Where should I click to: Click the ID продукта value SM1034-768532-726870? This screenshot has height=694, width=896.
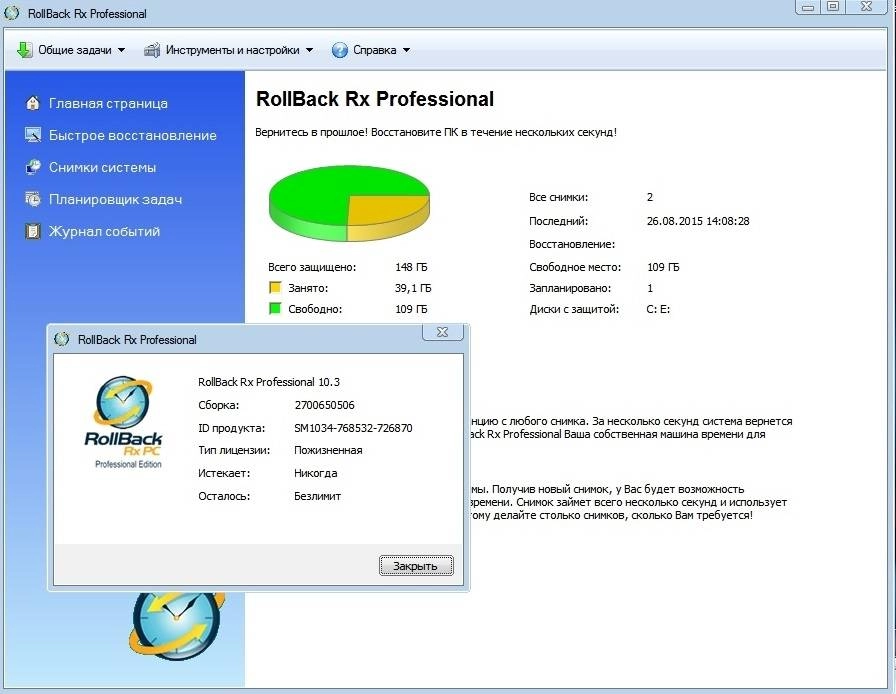[x=353, y=428]
